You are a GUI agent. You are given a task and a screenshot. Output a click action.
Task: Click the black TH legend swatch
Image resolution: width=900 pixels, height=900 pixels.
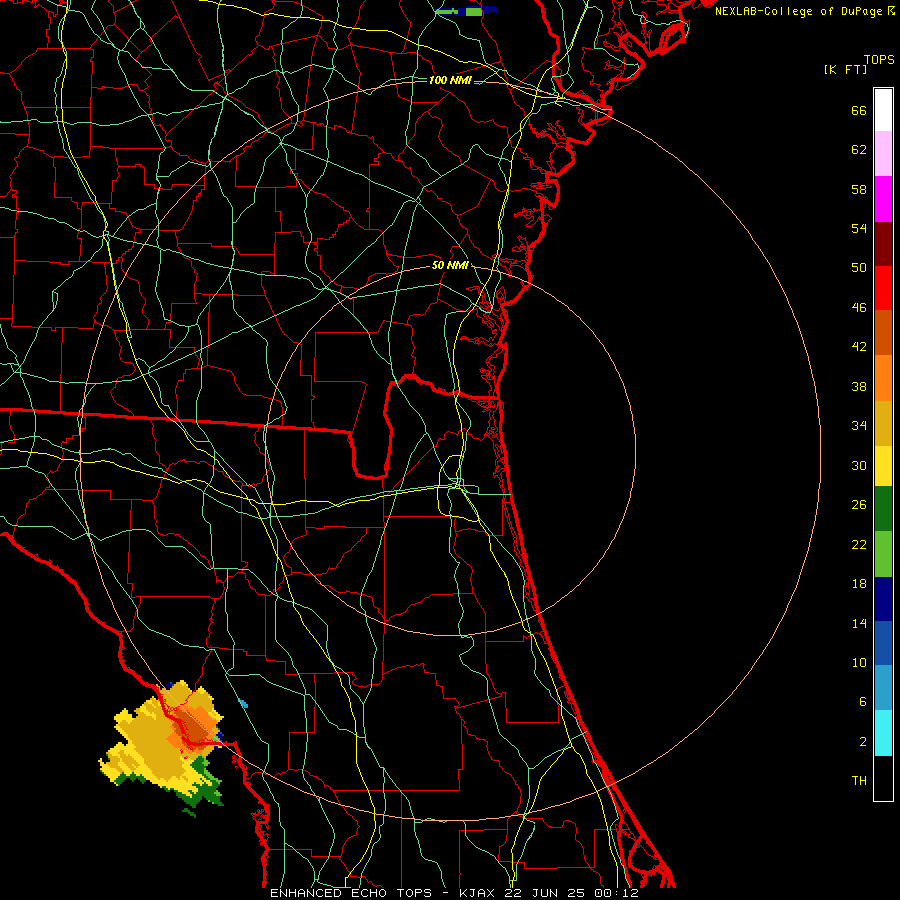tap(883, 778)
